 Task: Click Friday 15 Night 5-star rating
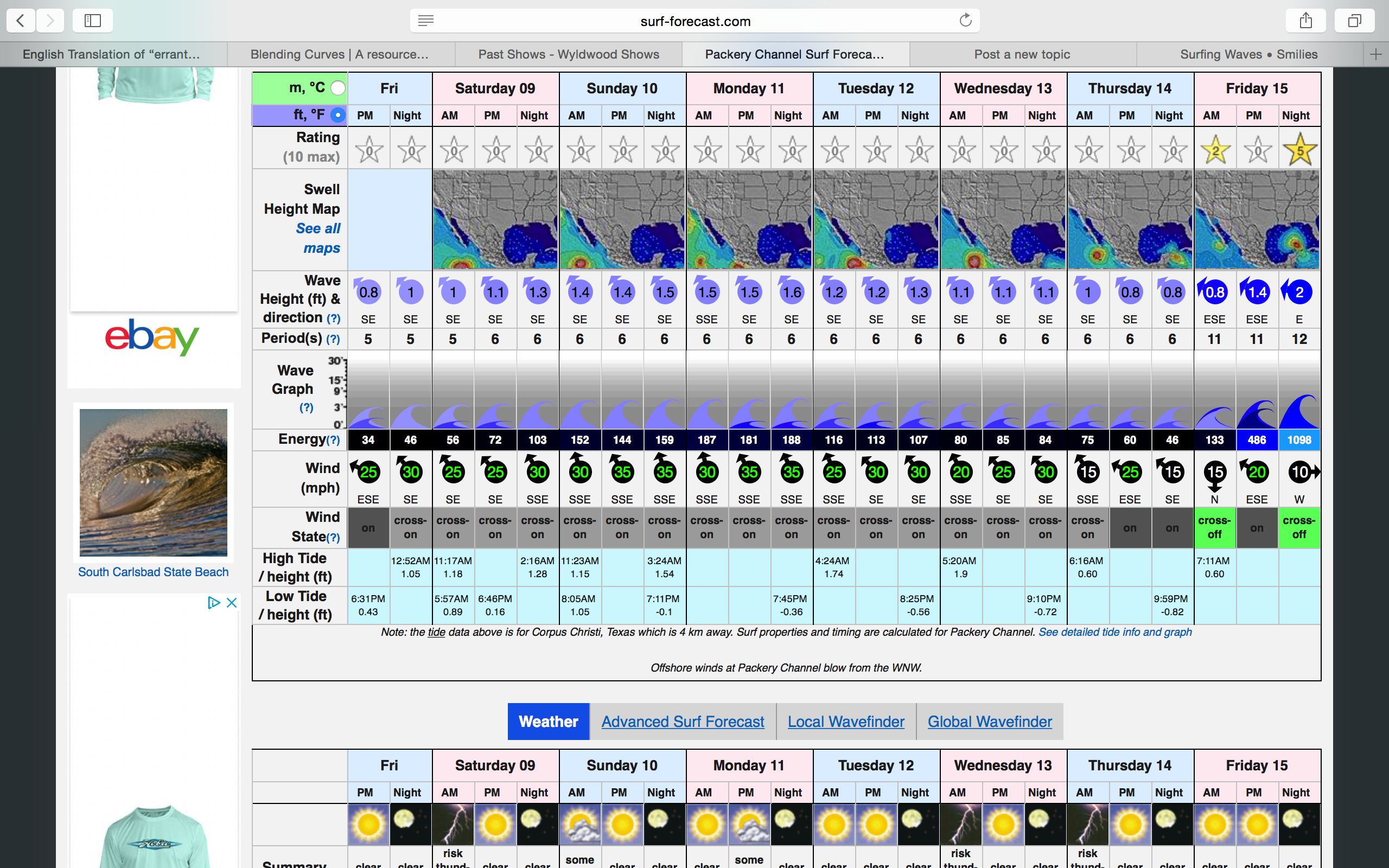point(1299,150)
